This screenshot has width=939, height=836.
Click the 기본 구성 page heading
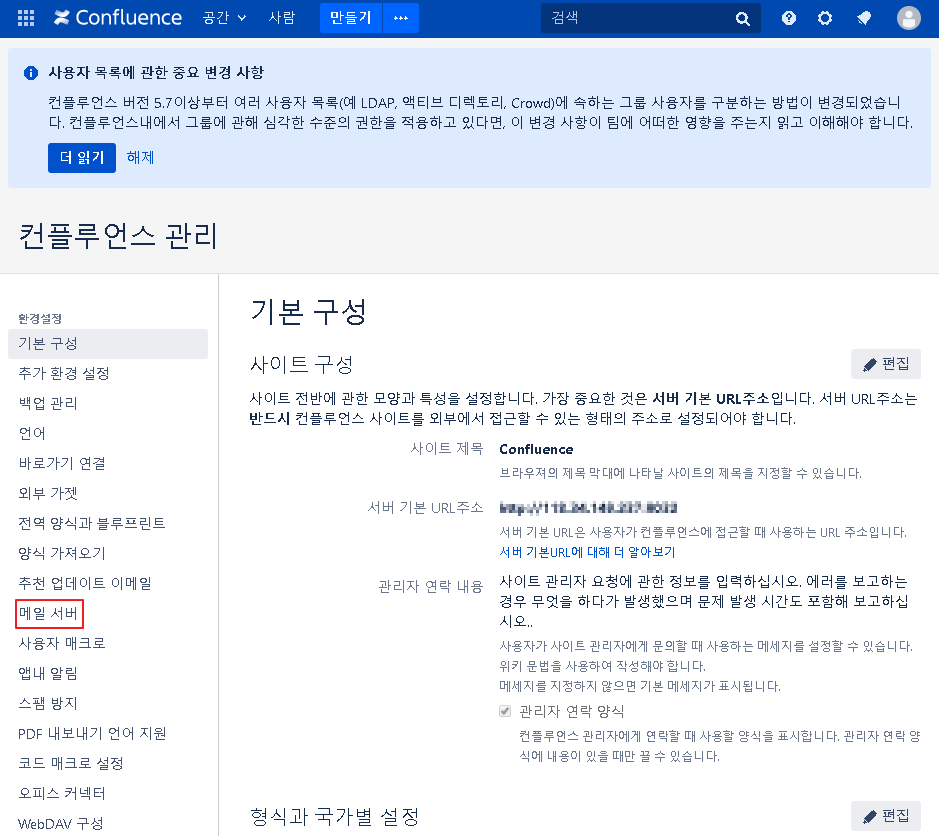click(308, 312)
